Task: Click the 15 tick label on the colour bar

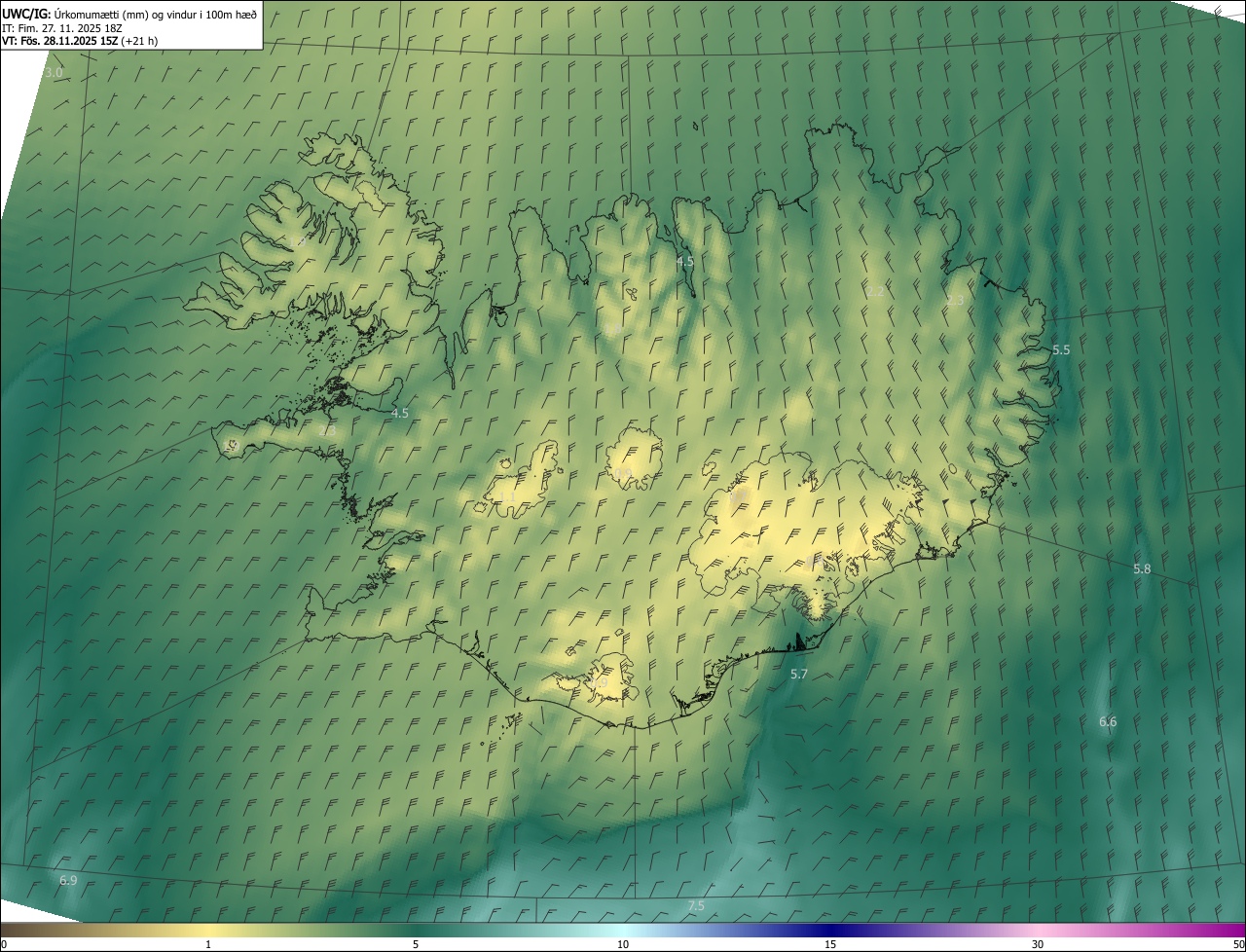Action: tap(830, 944)
